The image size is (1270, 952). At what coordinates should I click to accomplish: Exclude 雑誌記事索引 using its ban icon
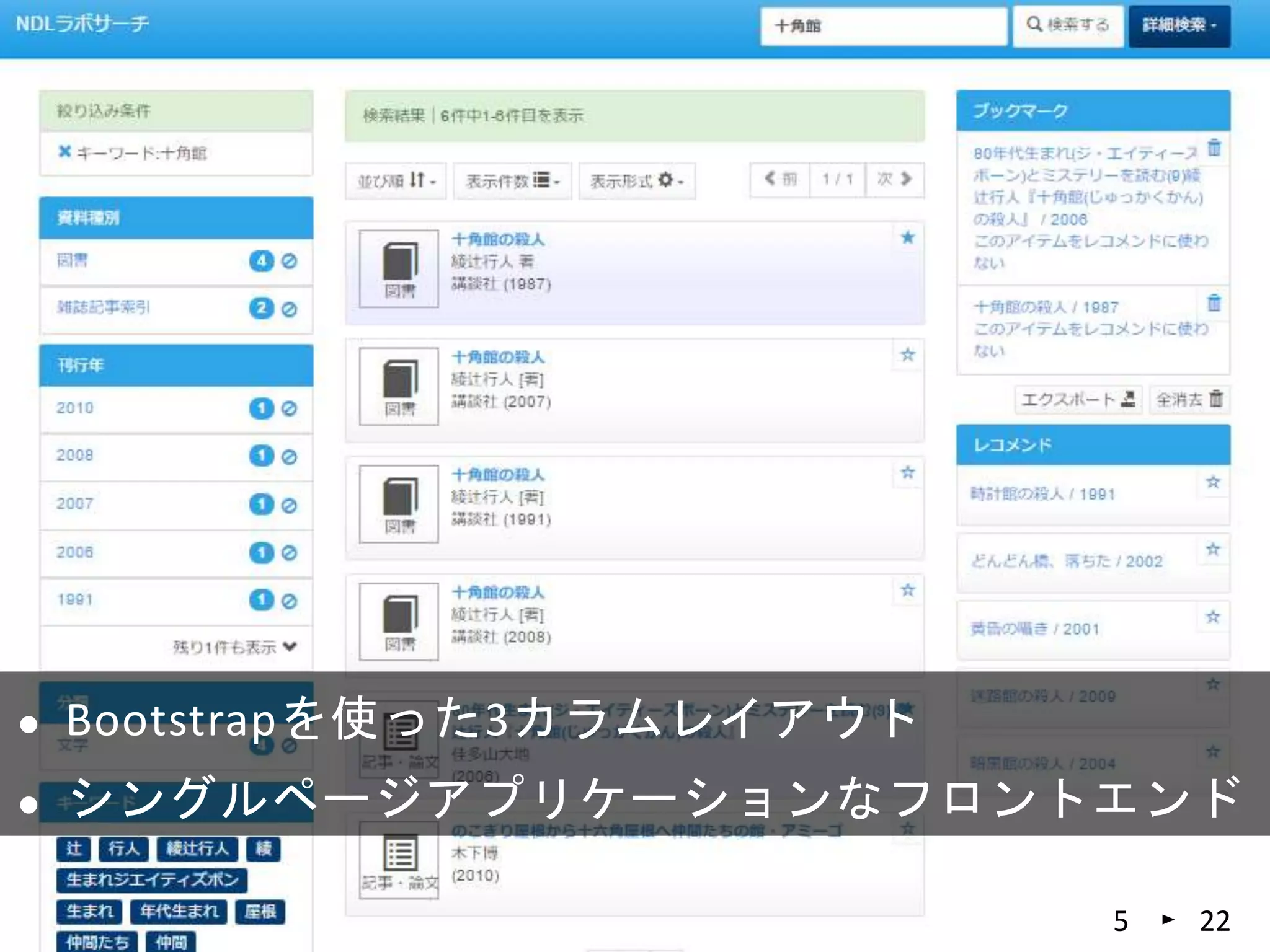(289, 309)
